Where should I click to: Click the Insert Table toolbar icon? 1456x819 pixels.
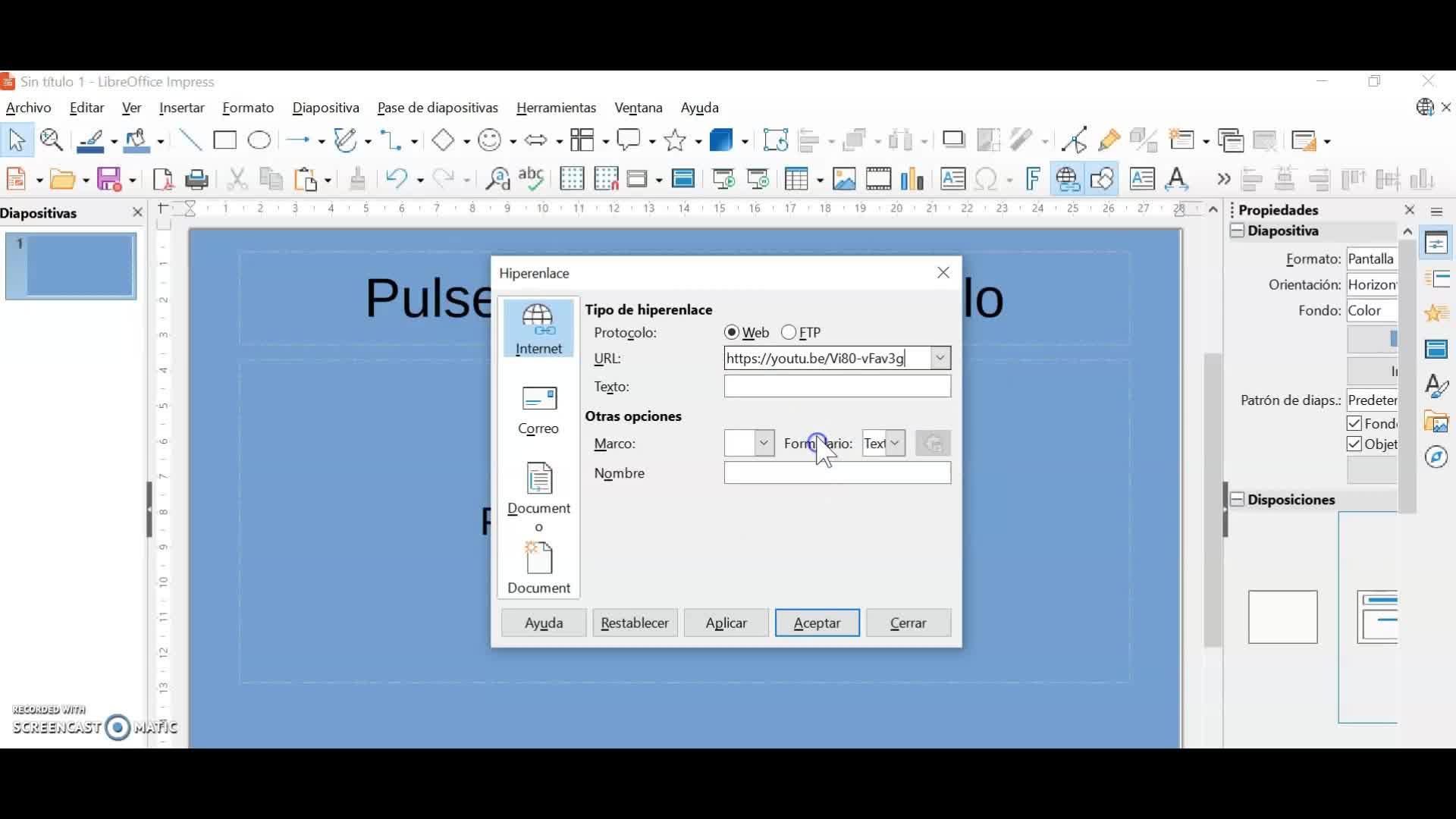797,180
